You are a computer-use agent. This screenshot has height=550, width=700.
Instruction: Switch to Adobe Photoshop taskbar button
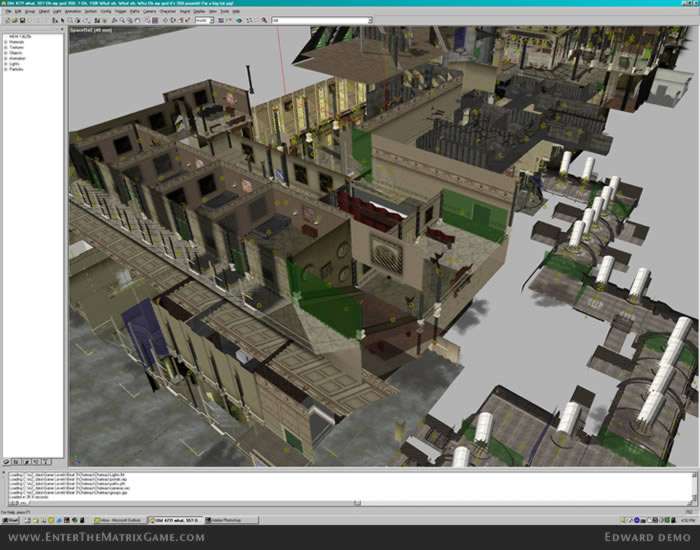point(230,520)
